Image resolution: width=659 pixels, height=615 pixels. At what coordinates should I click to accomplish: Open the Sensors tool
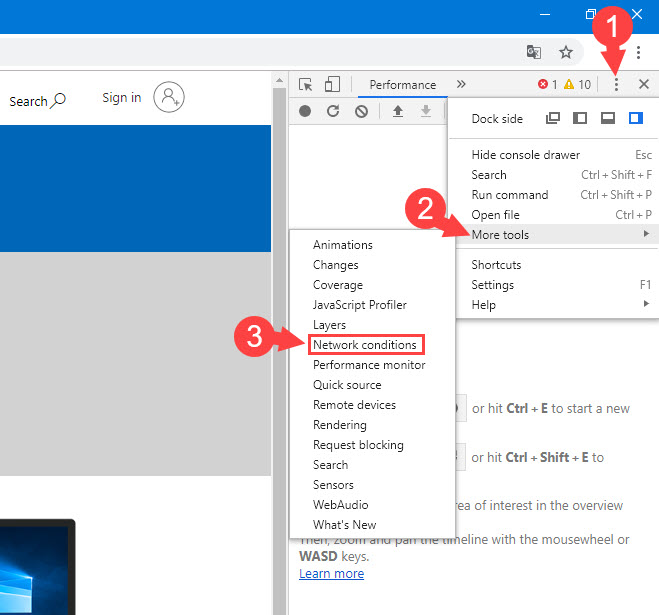(x=372, y=485)
